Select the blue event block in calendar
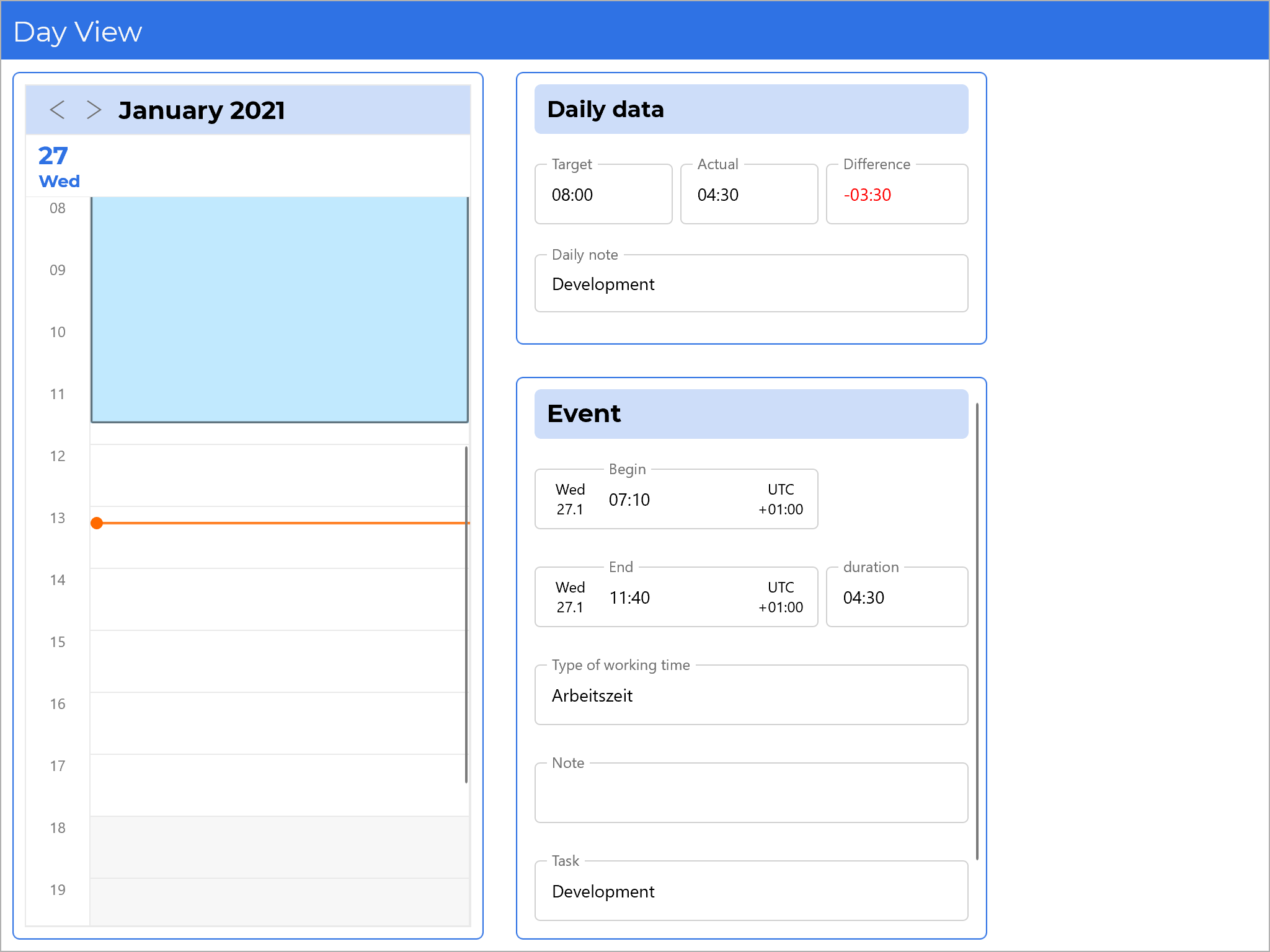 coord(279,309)
